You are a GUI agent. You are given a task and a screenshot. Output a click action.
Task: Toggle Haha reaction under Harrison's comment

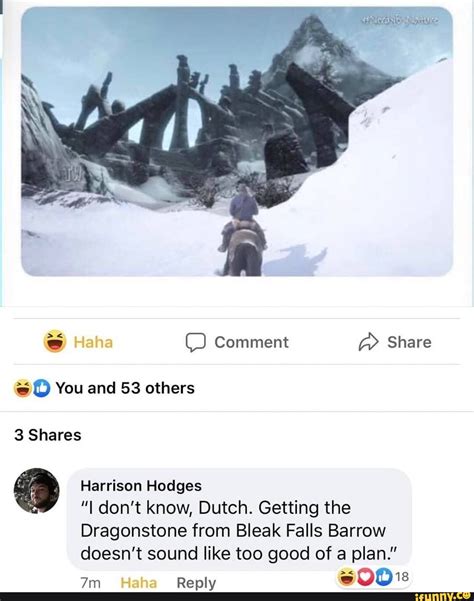[139, 583]
